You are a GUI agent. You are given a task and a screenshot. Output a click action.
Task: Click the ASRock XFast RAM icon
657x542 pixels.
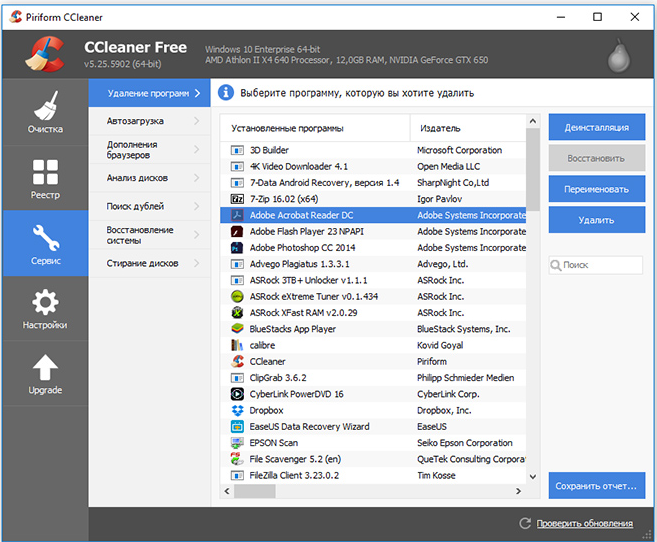click(237, 313)
